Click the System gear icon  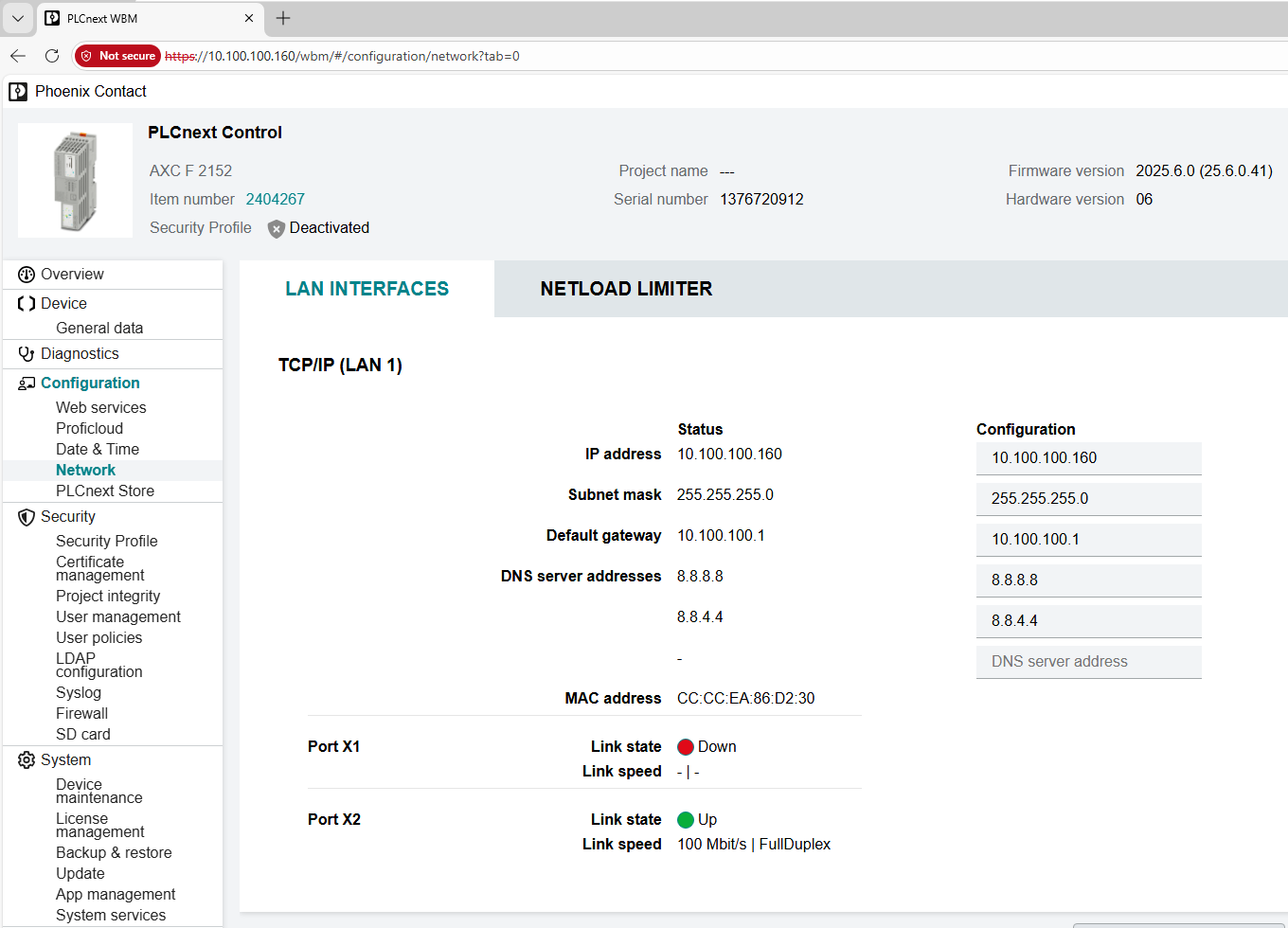27,760
